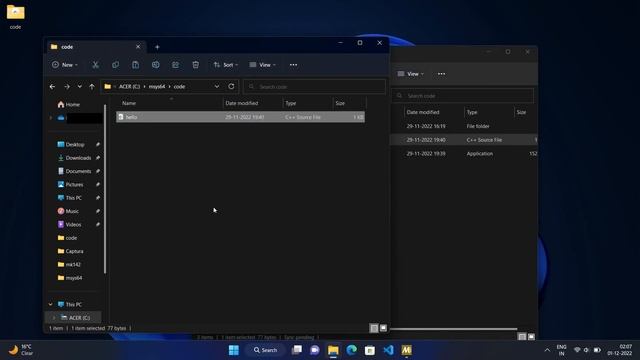This screenshot has width=640, height=360.
Task: Open Music in quick access
Action: click(x=68, y=211)
